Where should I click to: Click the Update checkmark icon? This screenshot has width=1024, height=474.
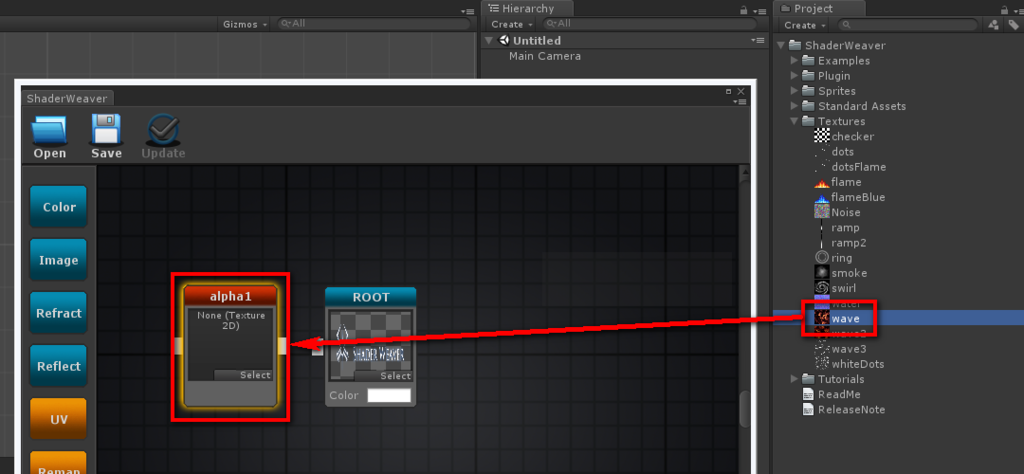[x=163, y=129]
